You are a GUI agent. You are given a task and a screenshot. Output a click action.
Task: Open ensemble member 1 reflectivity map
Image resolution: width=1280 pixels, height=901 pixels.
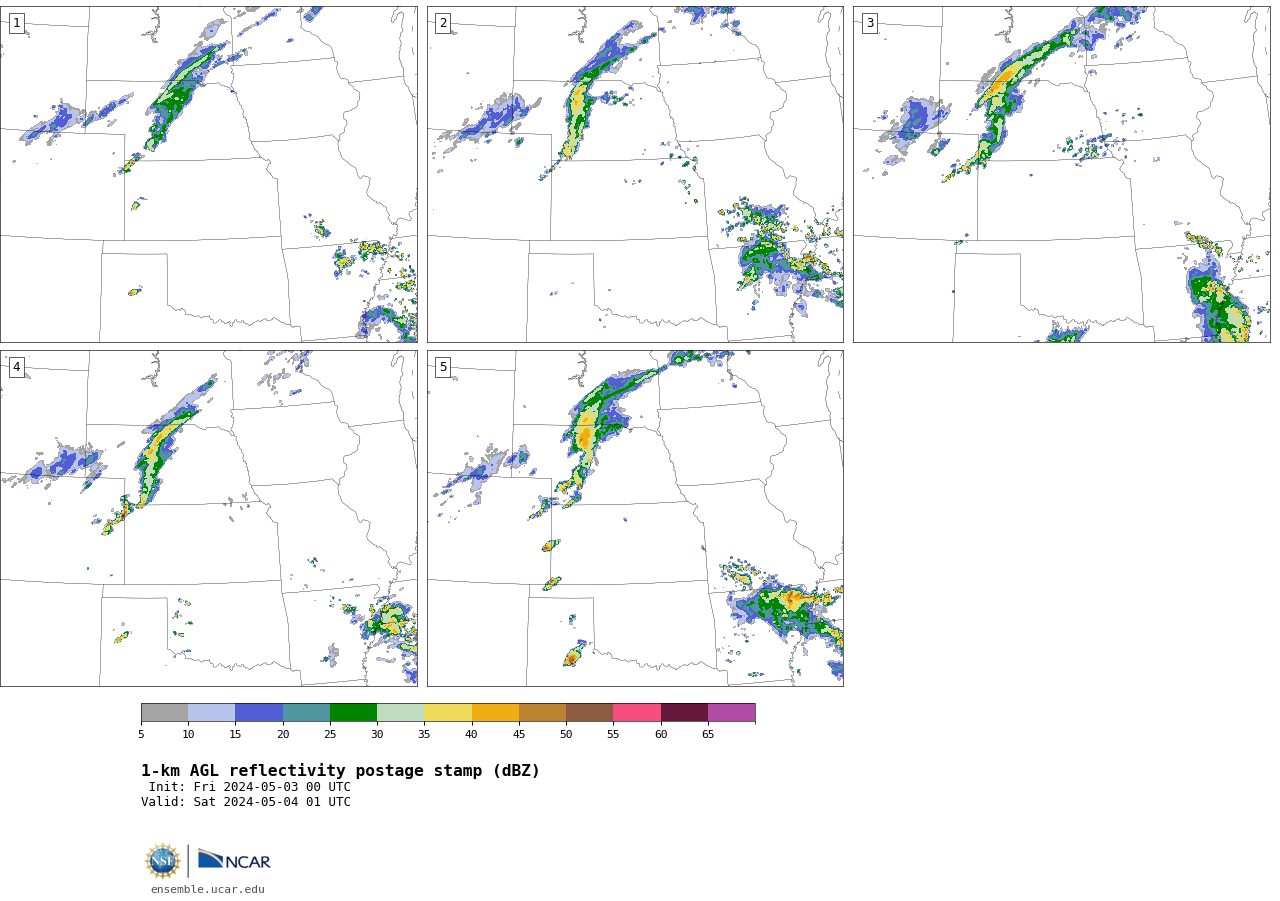coord(209,174)
